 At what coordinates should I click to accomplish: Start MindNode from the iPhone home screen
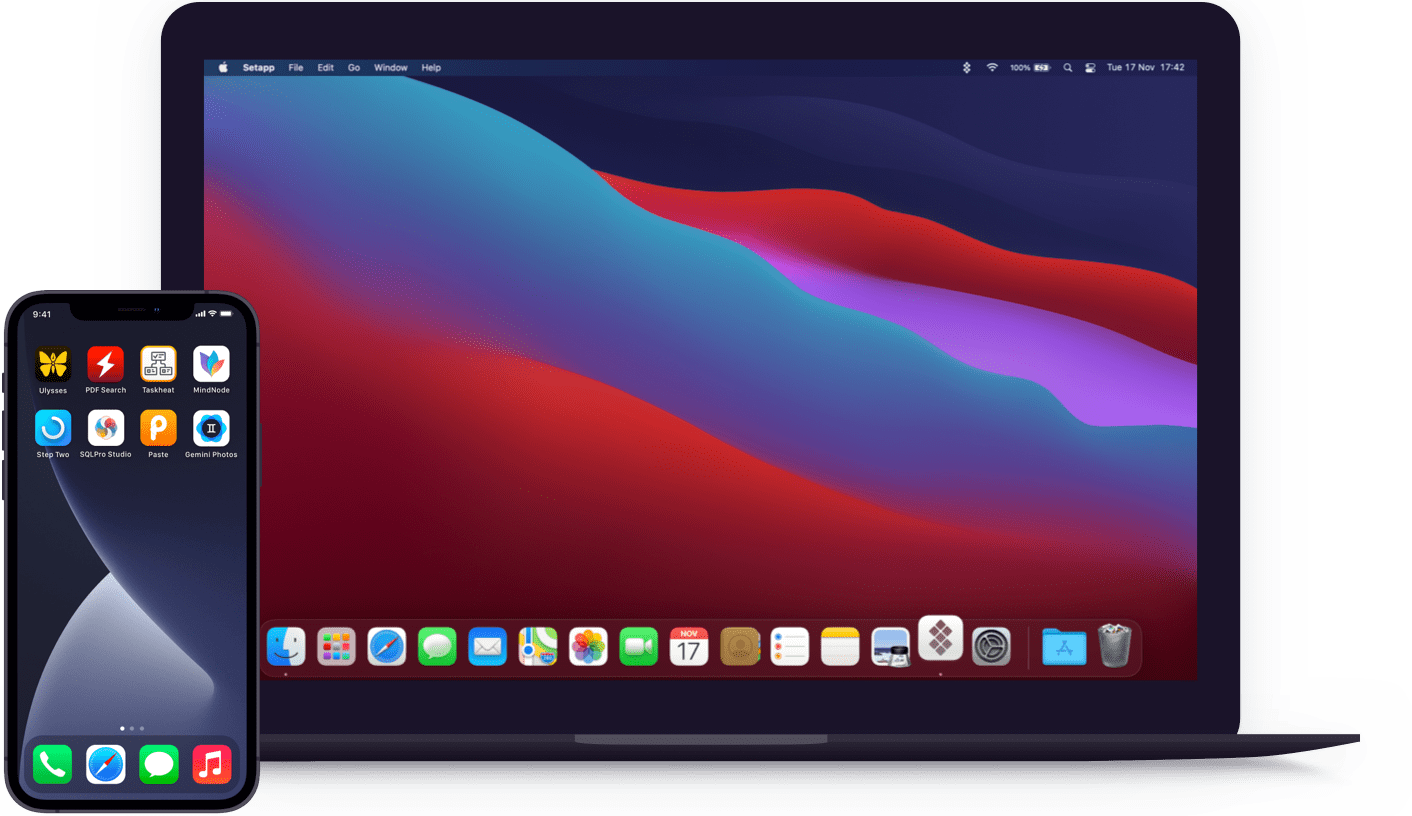(x=211, y=362)
